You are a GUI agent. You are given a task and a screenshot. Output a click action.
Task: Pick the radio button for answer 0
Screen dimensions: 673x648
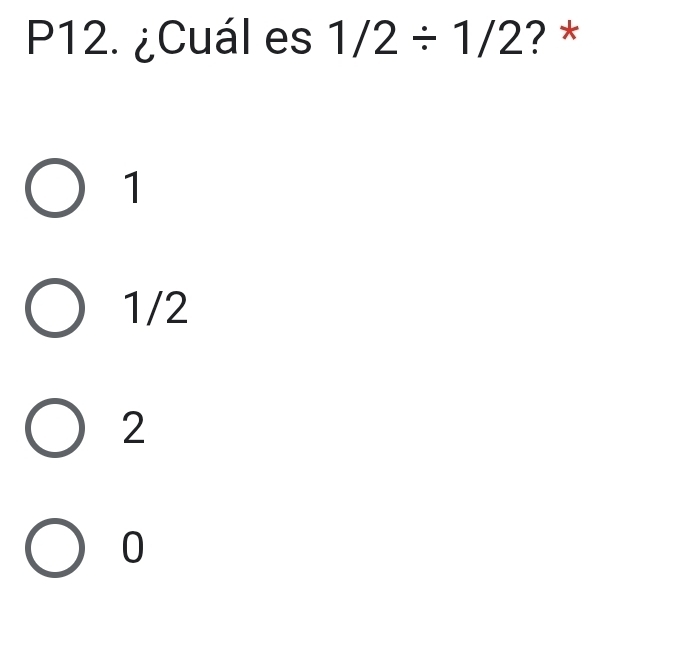pos(54,547)
